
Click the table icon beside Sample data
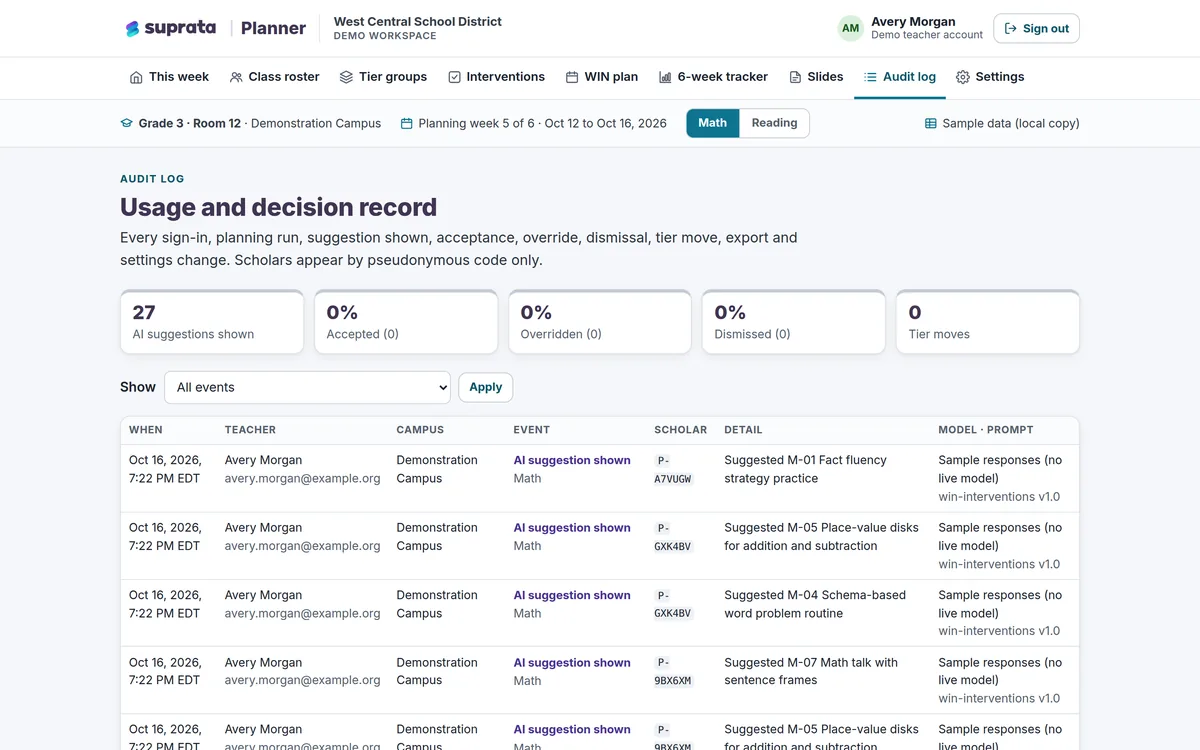point(931,123)
